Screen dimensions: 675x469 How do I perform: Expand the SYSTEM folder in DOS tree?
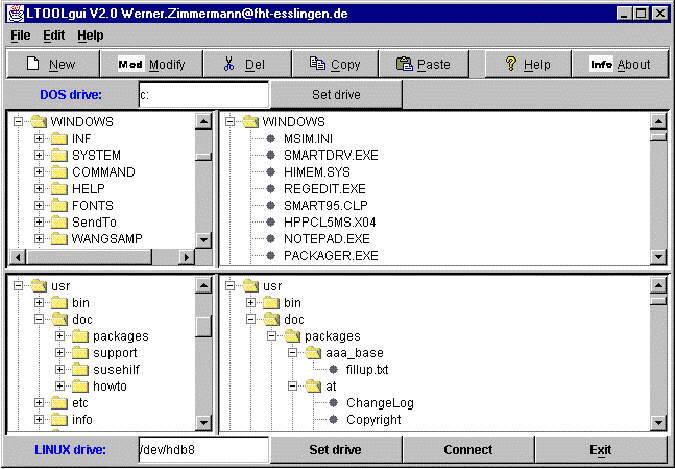coord(39,155)
